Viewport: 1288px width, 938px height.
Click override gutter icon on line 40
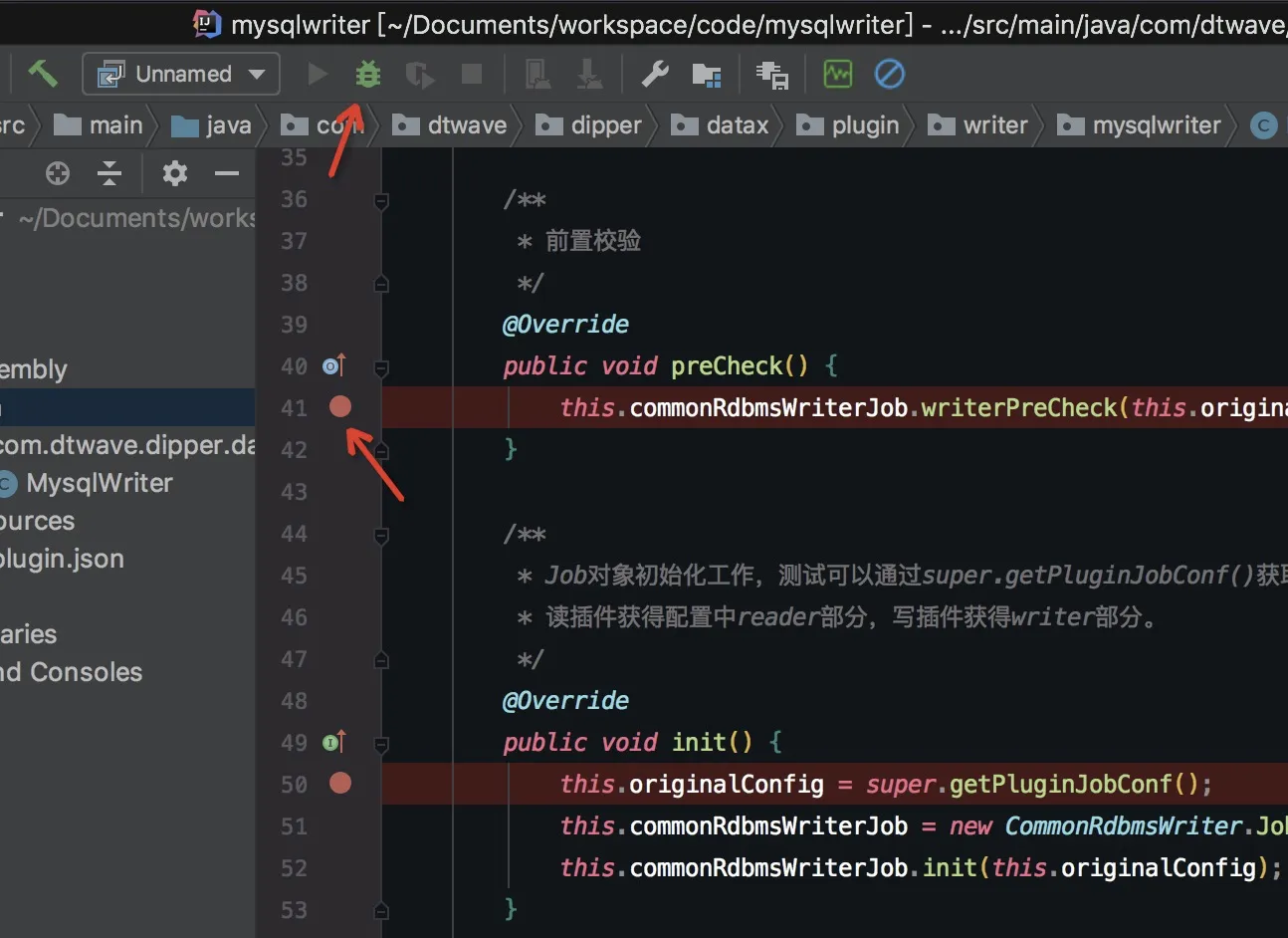coord(333,365)
